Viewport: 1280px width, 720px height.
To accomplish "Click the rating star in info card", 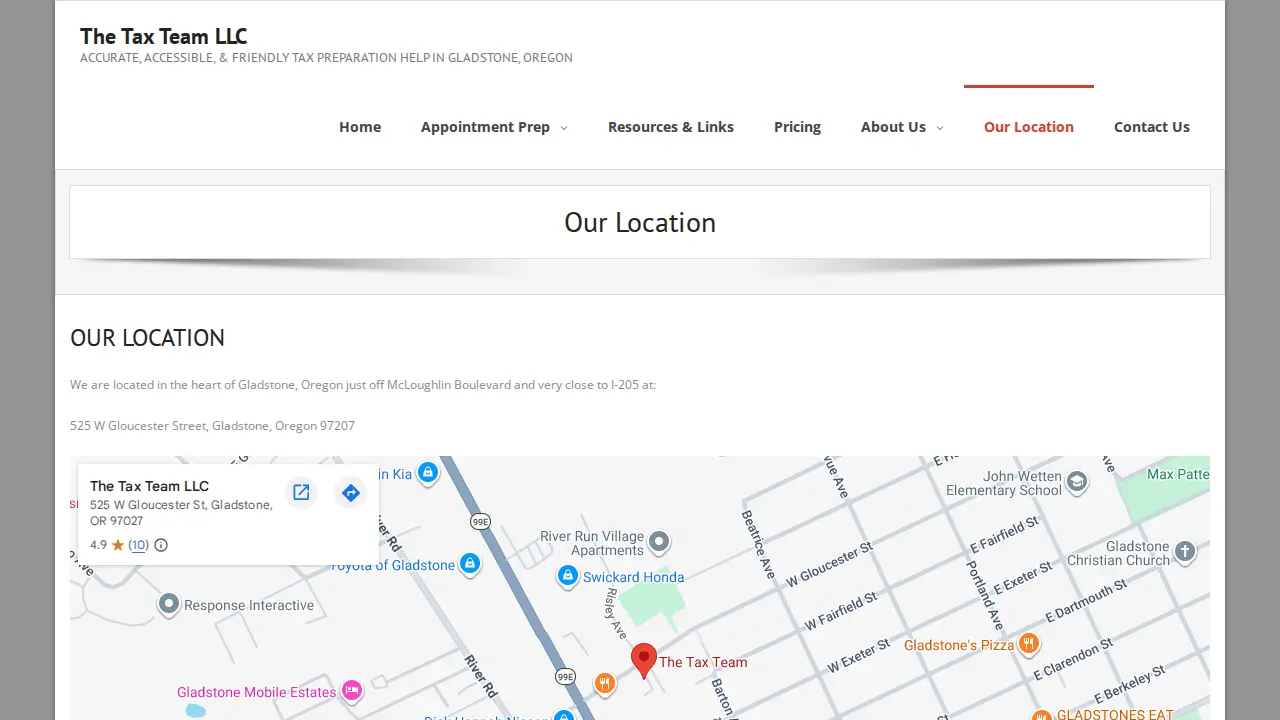I will click(x=117, y=545).
